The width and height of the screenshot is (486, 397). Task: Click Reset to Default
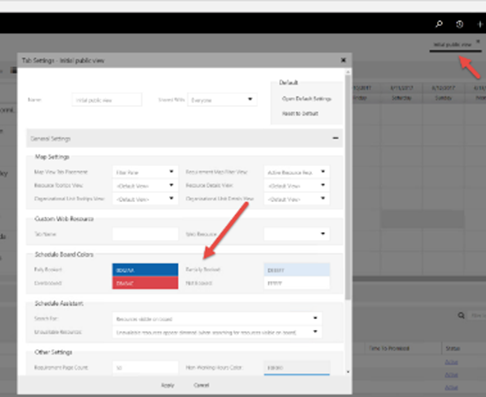[x=300, y=113]
